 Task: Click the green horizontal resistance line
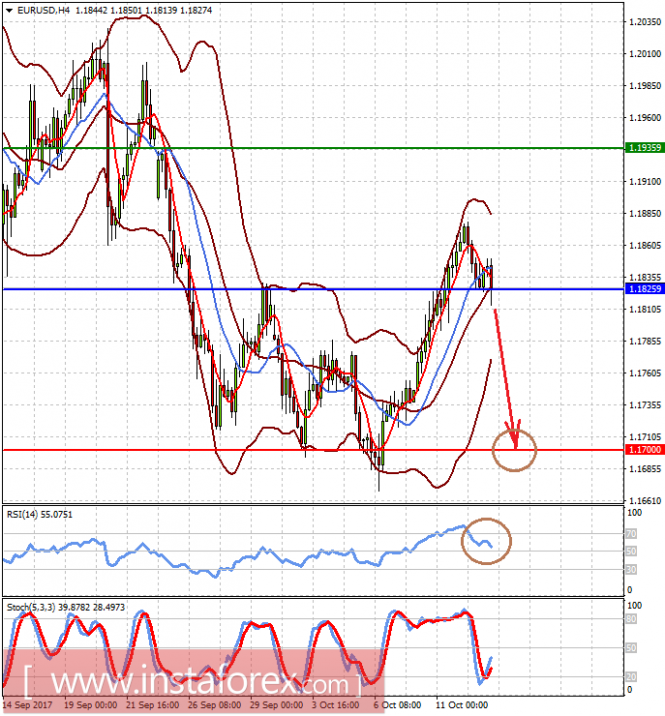(313, 148)
